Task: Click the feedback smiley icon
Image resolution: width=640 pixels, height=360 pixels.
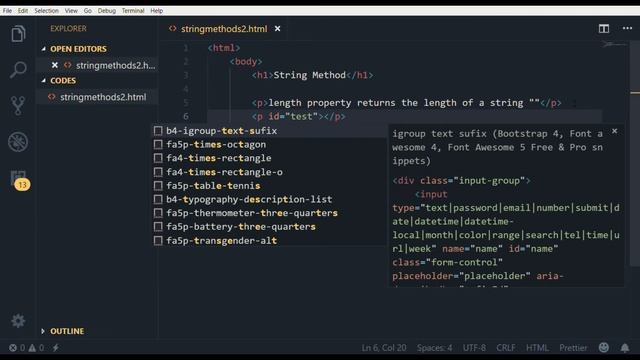Action: pyautogui.click(x=604, y=347)
